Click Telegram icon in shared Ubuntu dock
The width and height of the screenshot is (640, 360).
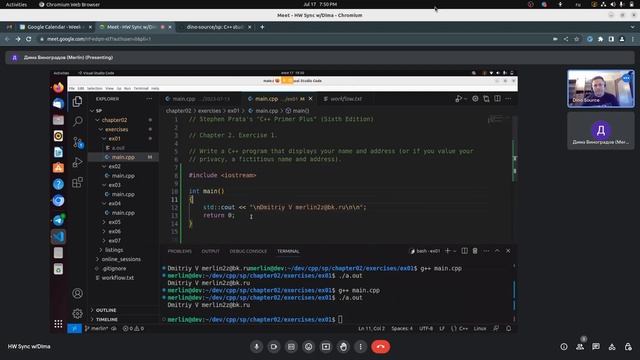(58, 220)
